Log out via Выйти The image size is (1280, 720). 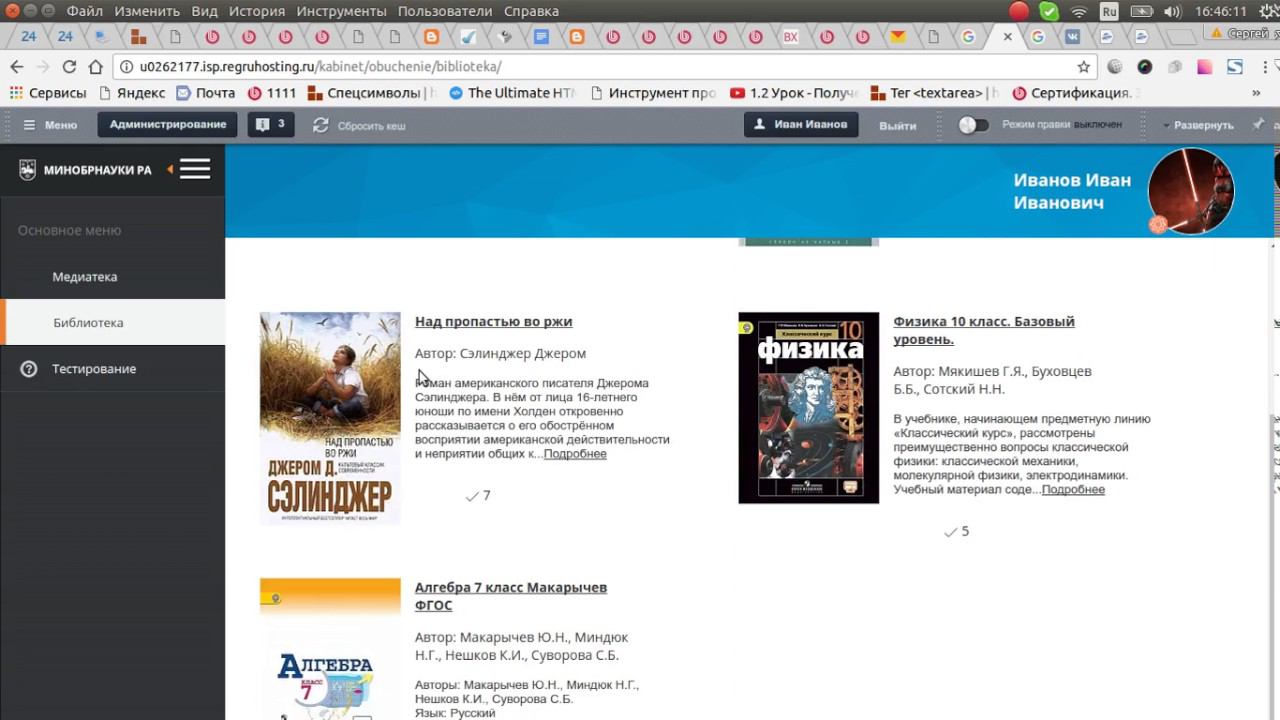[x=898, y=126]
